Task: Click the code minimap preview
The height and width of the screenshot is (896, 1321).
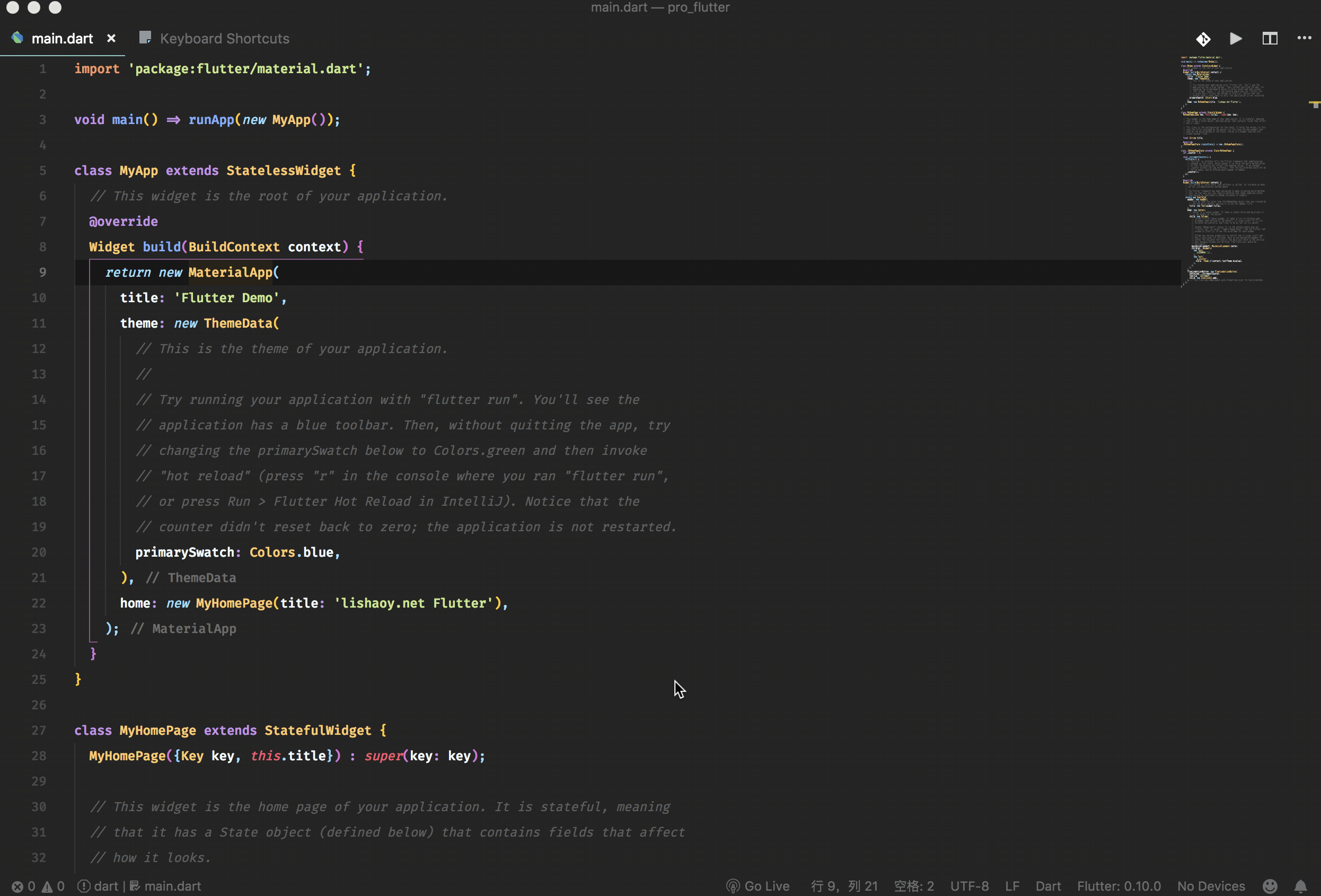Action: click(1222, 171)
